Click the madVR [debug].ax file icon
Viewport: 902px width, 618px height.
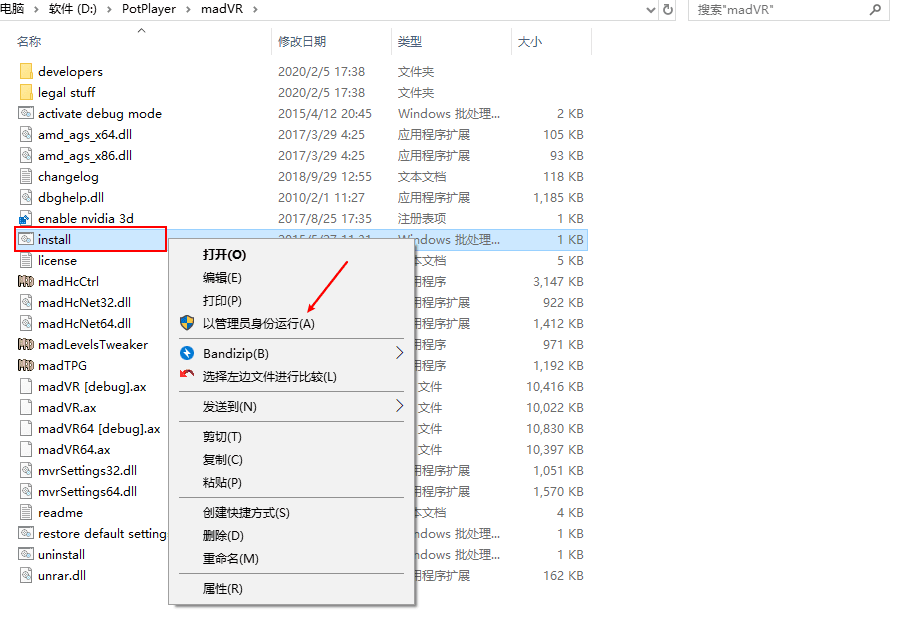(x=26, y=387)
